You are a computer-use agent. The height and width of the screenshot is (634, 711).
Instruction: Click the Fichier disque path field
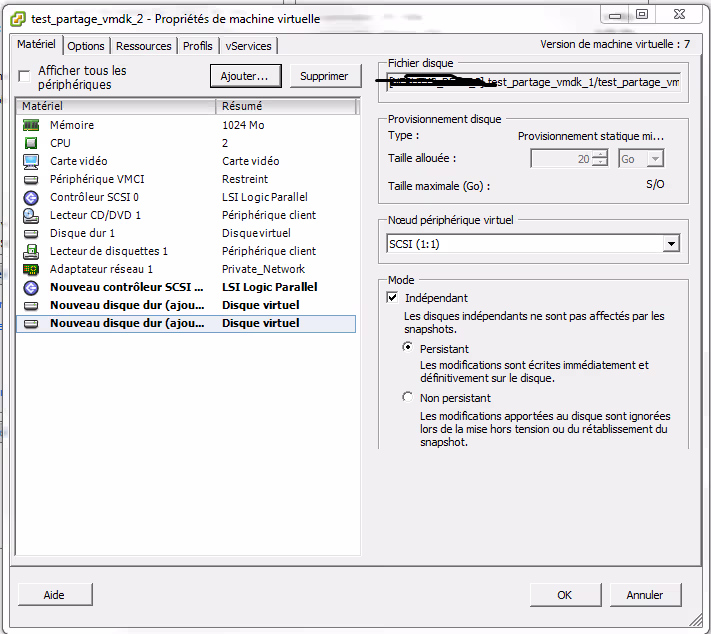coord(533,83)
